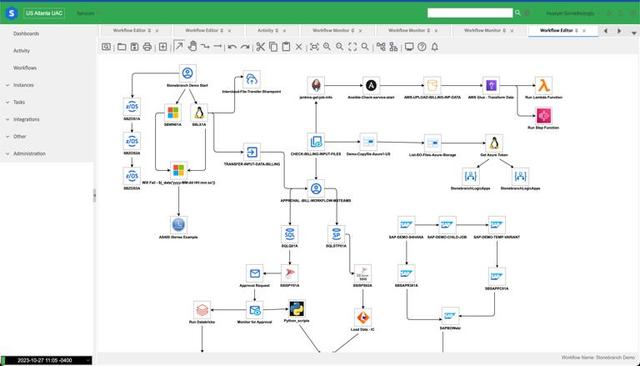Image resolution: width=640 pixels, height=366 pixels.
Task: Click the scissors Cut icon
Action: 260,47
